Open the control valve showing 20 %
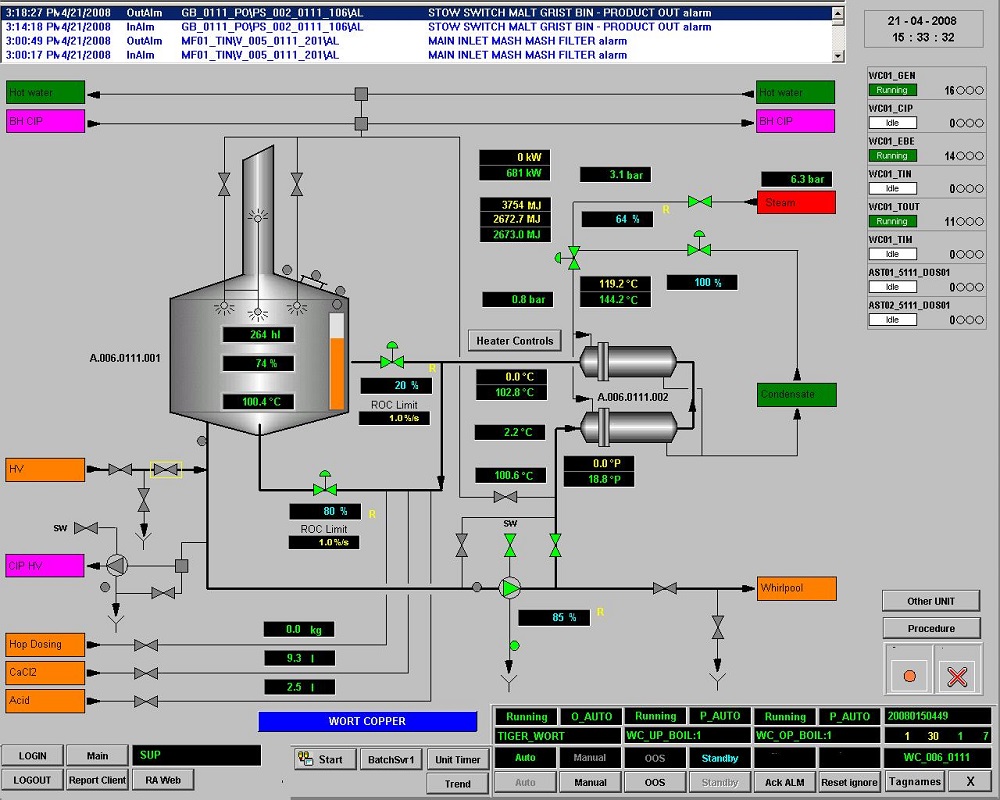This screenshot has height=800, width=1000. pyautogui.click(x=392, y=360)
